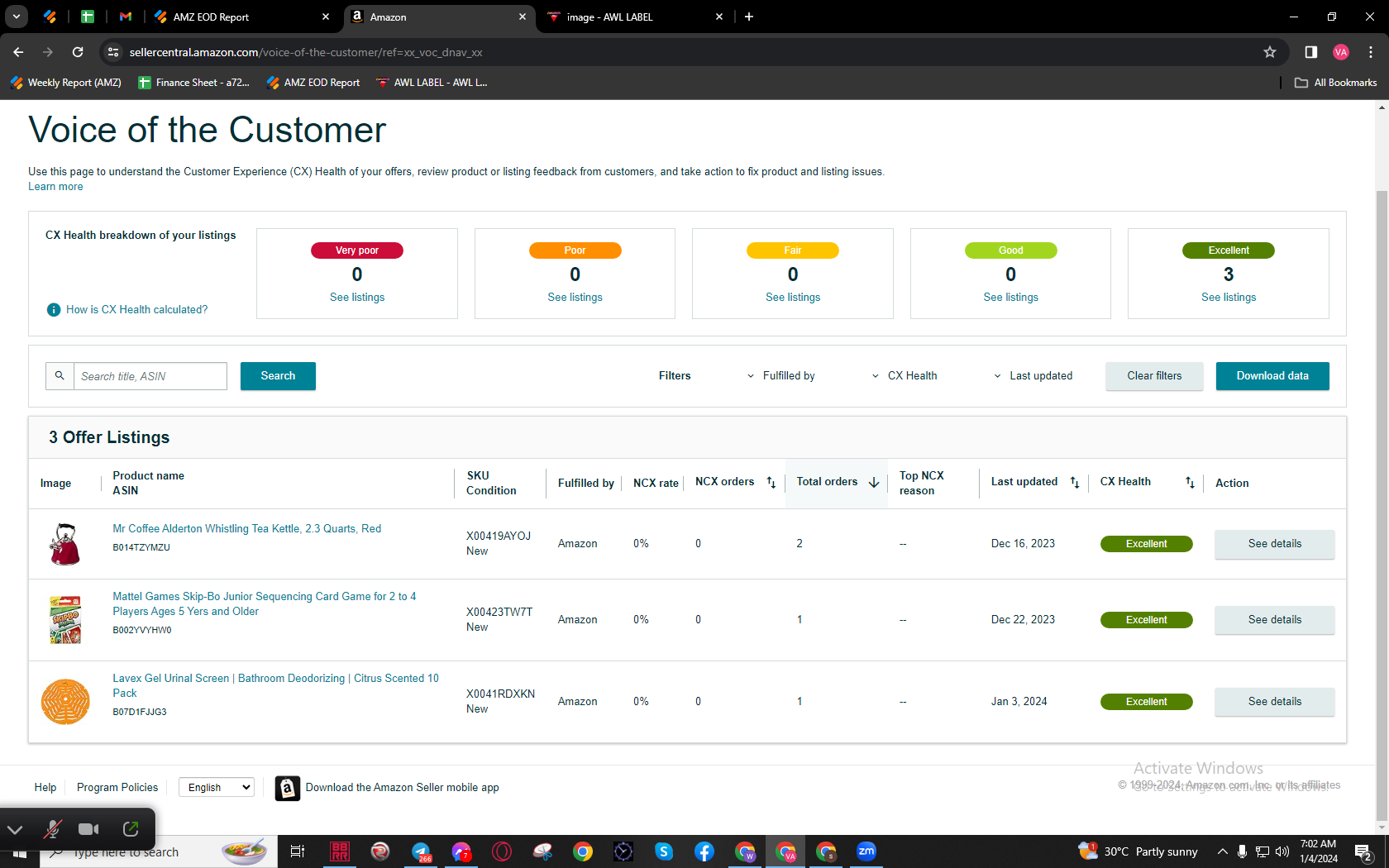Image resolution: width=1389 pixels, height=868 pixels.
Task: Sort by the Last updated column arrows
Action: [x=1075, y=483]
